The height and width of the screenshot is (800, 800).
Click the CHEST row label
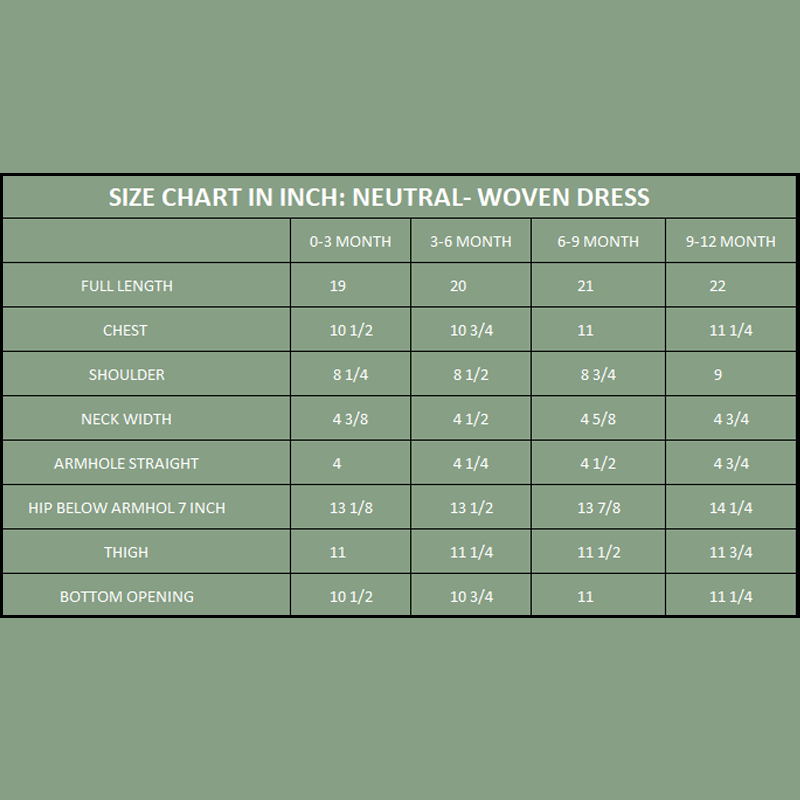pyautogui.click(x=125, y=330)
